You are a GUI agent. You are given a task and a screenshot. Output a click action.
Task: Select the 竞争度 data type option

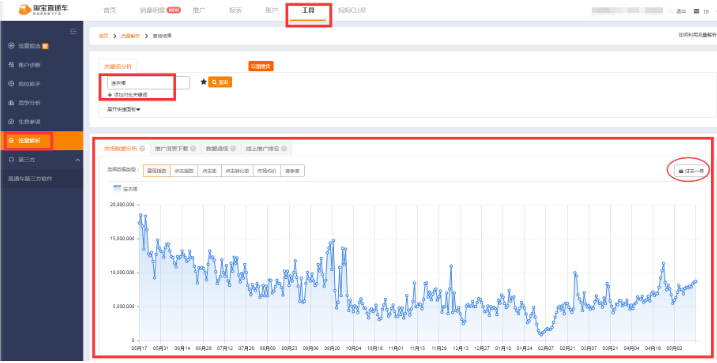(x=292, y=171)
